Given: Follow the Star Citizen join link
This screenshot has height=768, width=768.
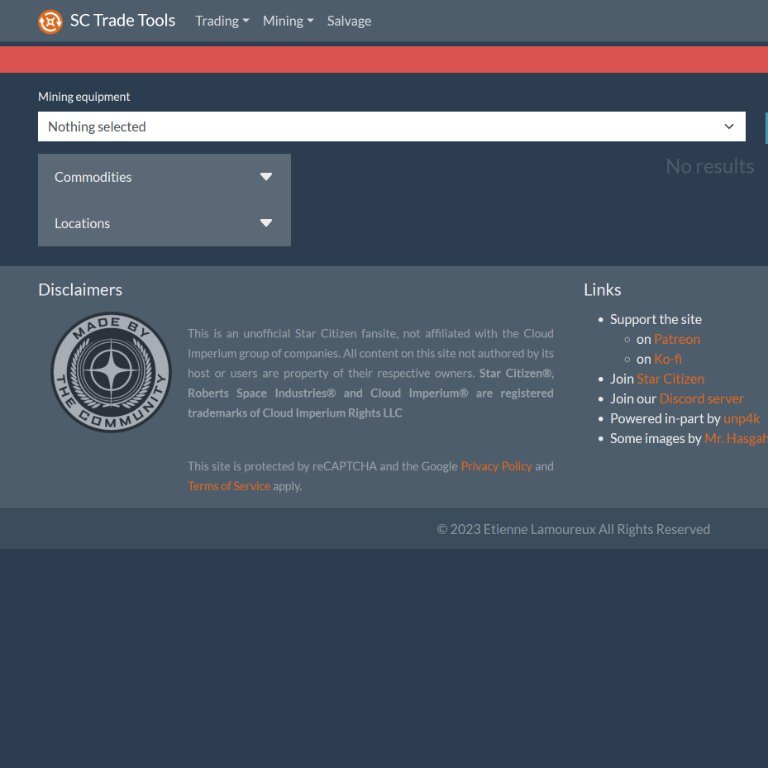Looking at the screenshot, I should coord(670,379).
